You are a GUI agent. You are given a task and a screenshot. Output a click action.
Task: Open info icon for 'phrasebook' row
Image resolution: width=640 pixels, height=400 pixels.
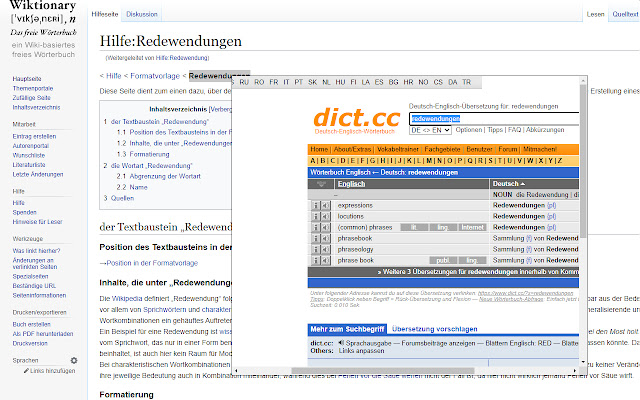pos(316,238)
